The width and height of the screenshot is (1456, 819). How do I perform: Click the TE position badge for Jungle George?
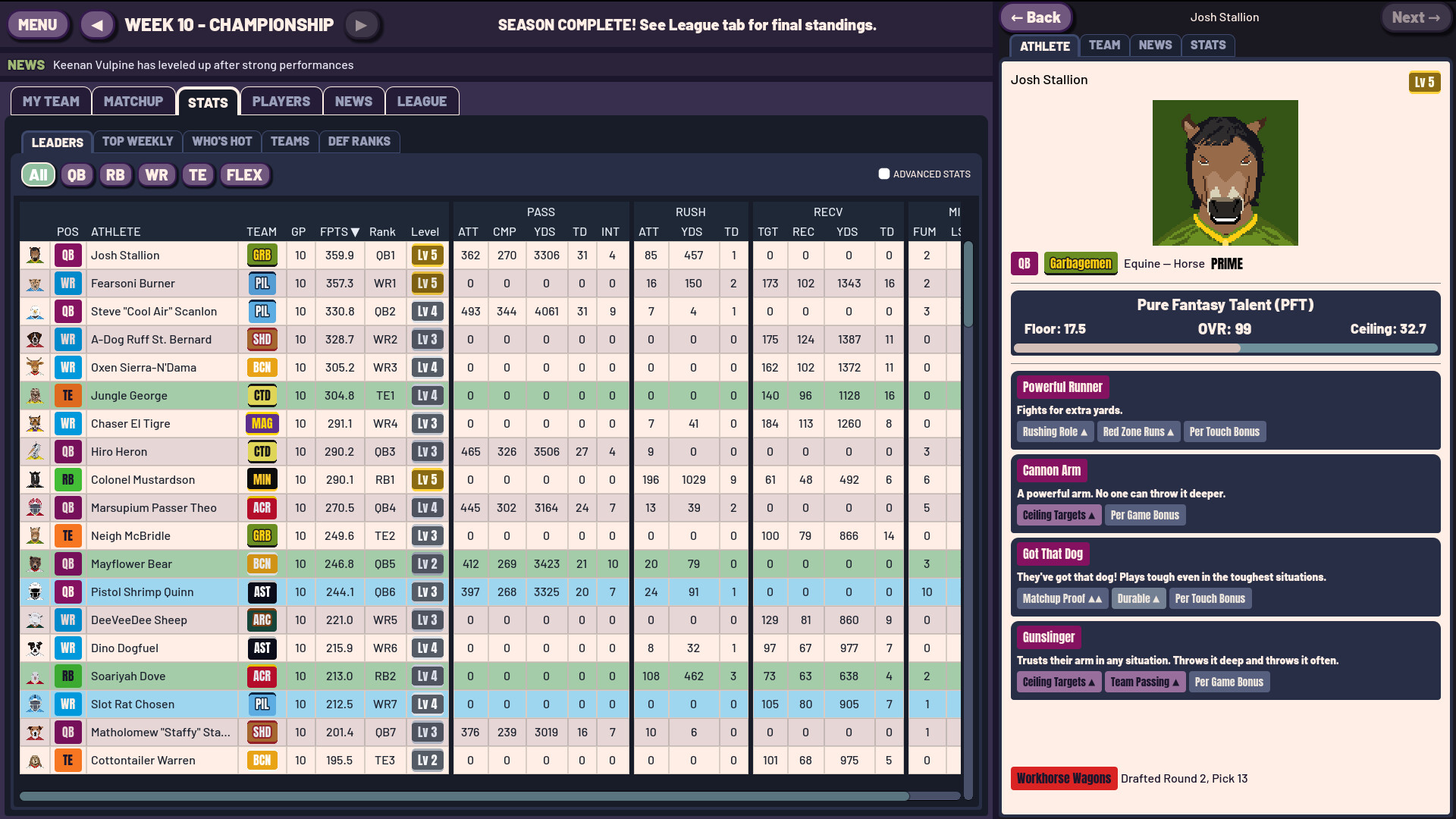(x=67, y=396)
